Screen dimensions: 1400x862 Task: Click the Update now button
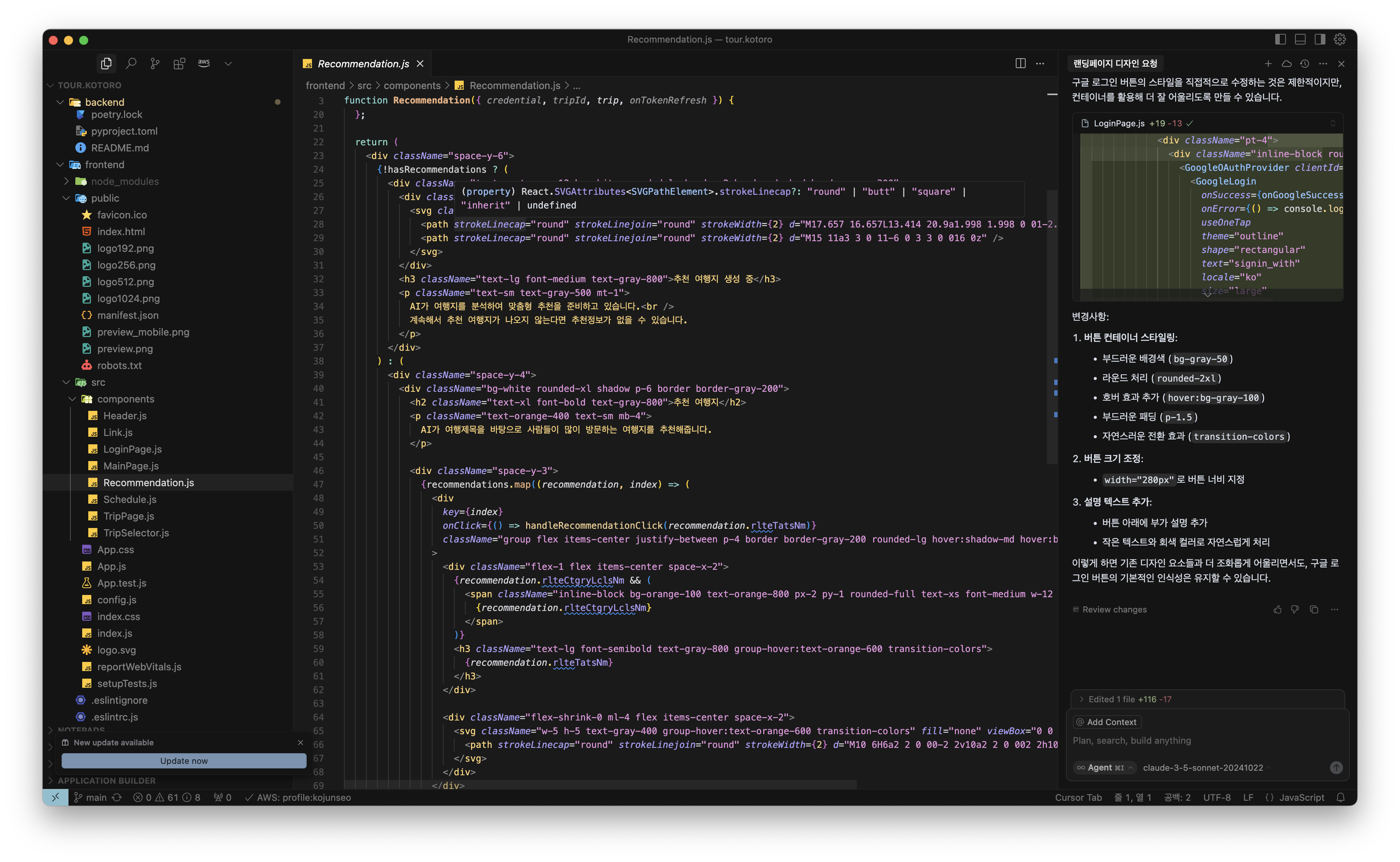(183, 760)
